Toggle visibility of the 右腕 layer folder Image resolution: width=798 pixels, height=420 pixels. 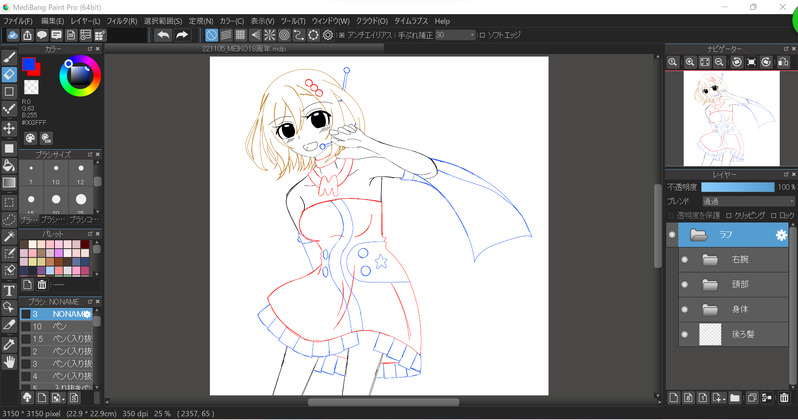click(x=684, y=260)
